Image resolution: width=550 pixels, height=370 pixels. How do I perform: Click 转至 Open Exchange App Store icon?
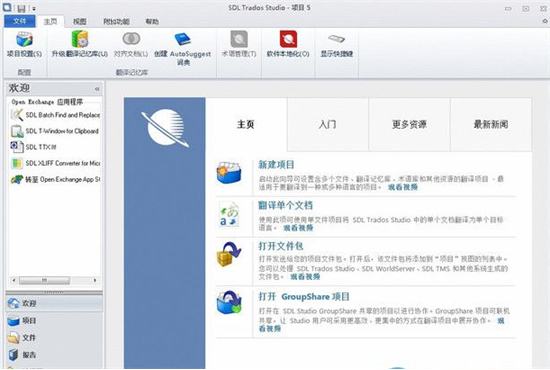point(17,179)
